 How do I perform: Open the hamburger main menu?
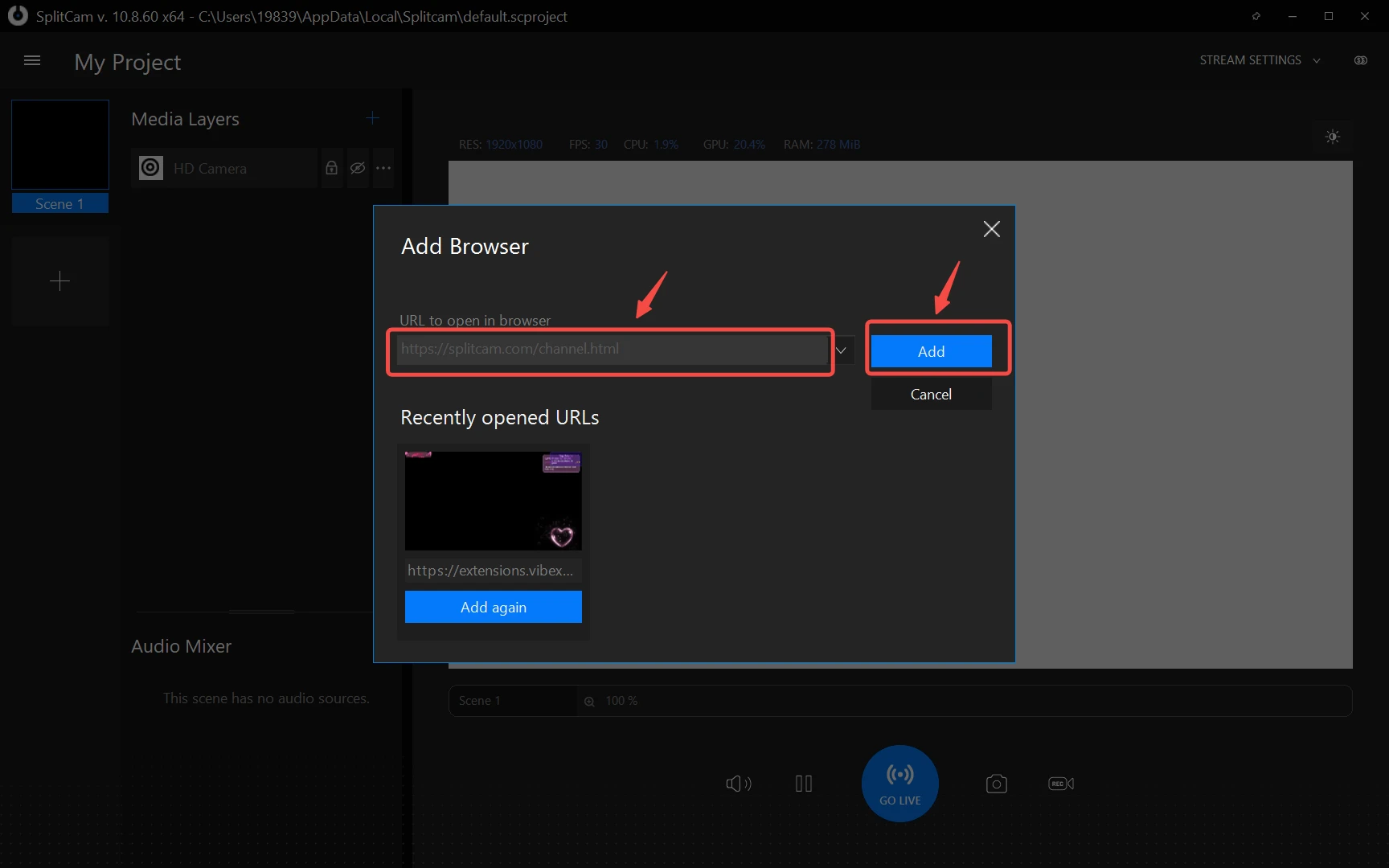[x=32, y=61]
